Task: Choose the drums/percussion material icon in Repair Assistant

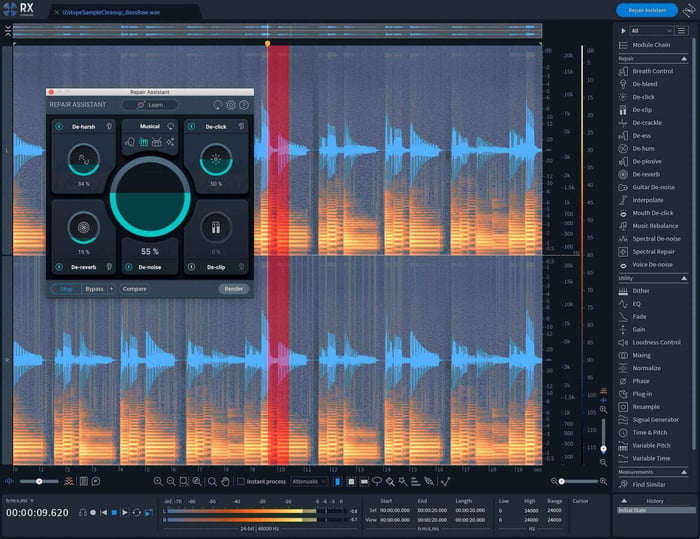Action: (157, 142)
